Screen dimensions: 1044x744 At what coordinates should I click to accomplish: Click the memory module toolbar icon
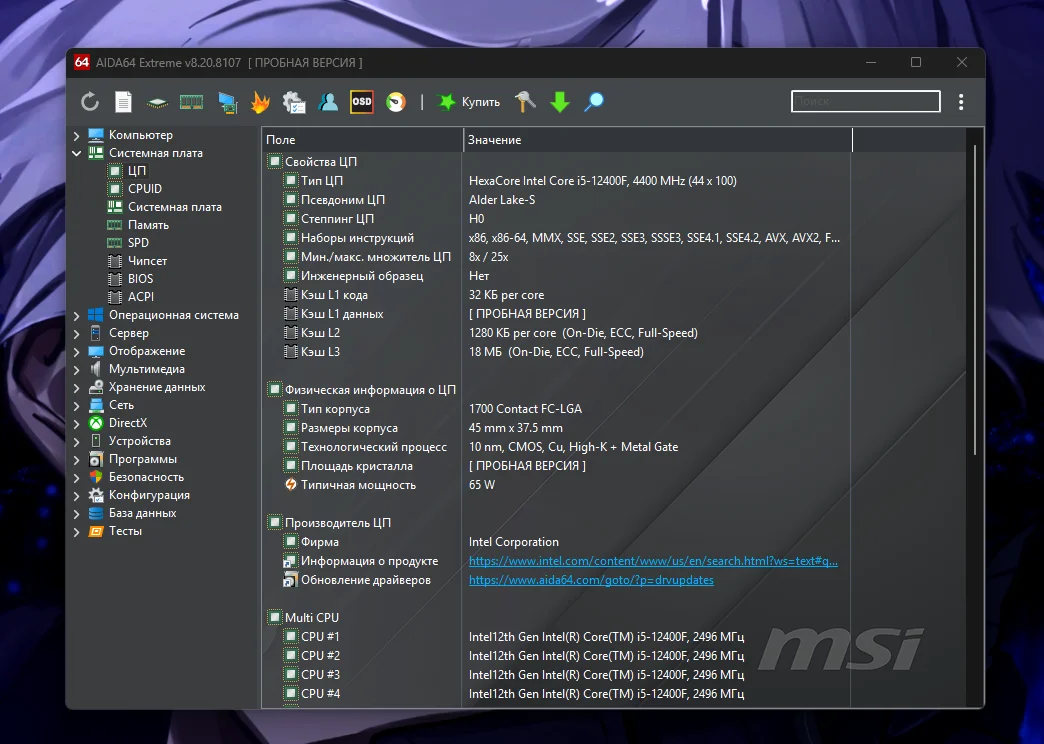[191, 102]
